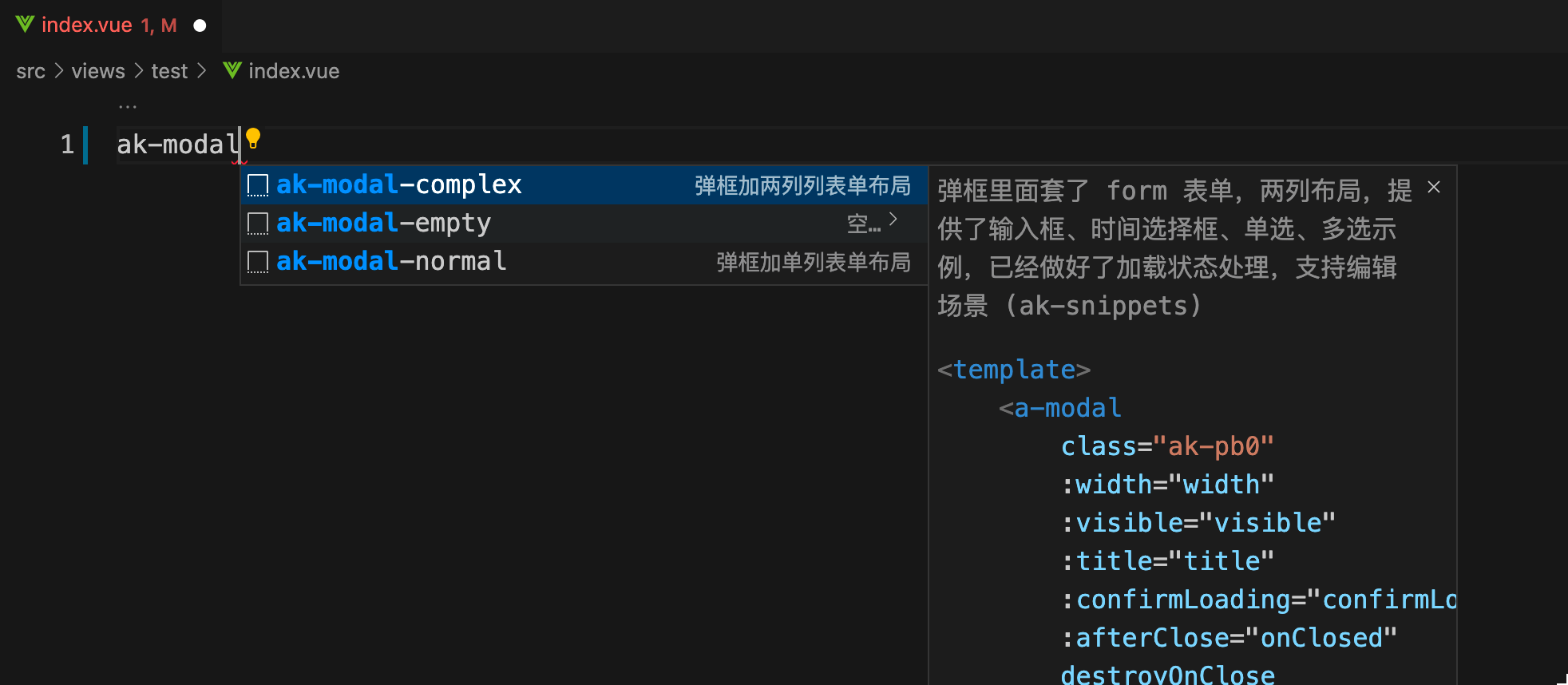Image resolution: width=1568 pixels, height=685 pixels.
Task: Click the index.vue breadcrumb file name
Action: click(x=294, y=71)
